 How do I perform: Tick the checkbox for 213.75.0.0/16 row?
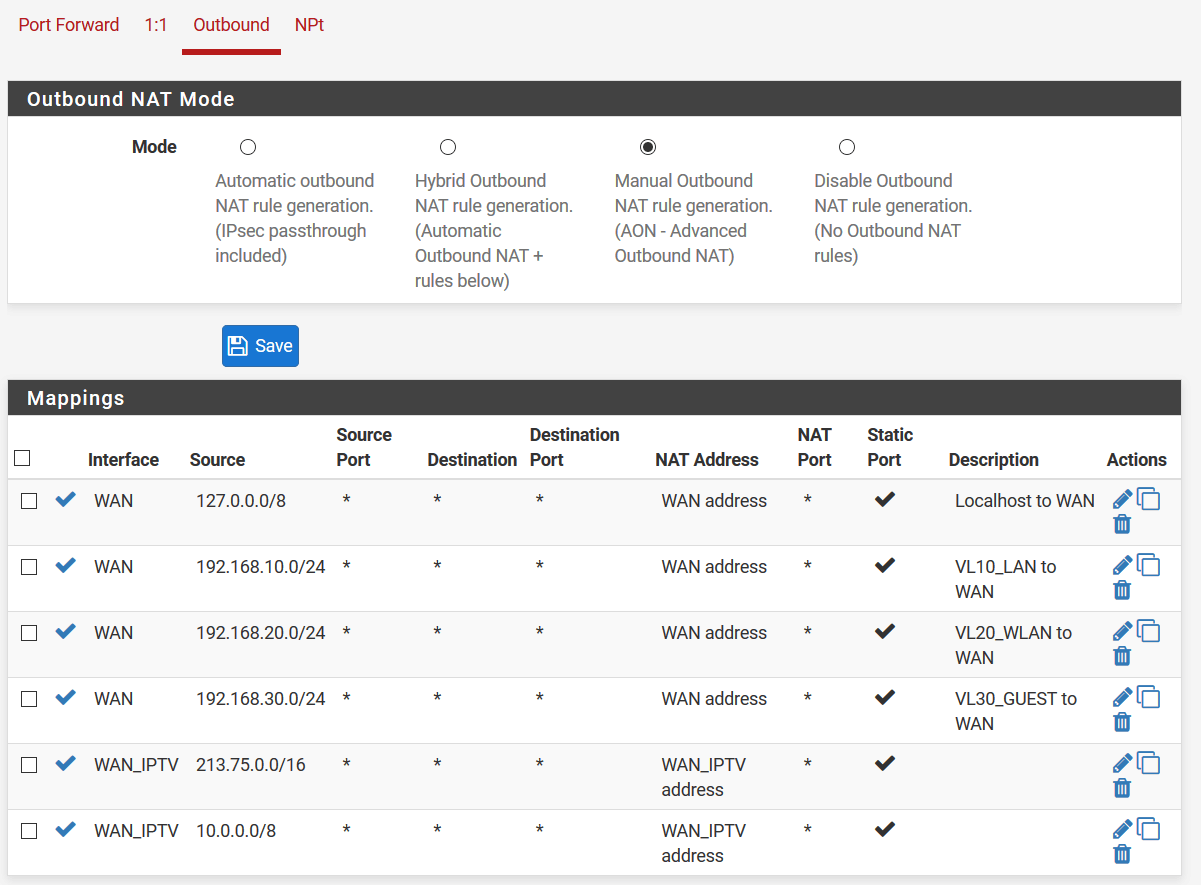click(29, 765)
